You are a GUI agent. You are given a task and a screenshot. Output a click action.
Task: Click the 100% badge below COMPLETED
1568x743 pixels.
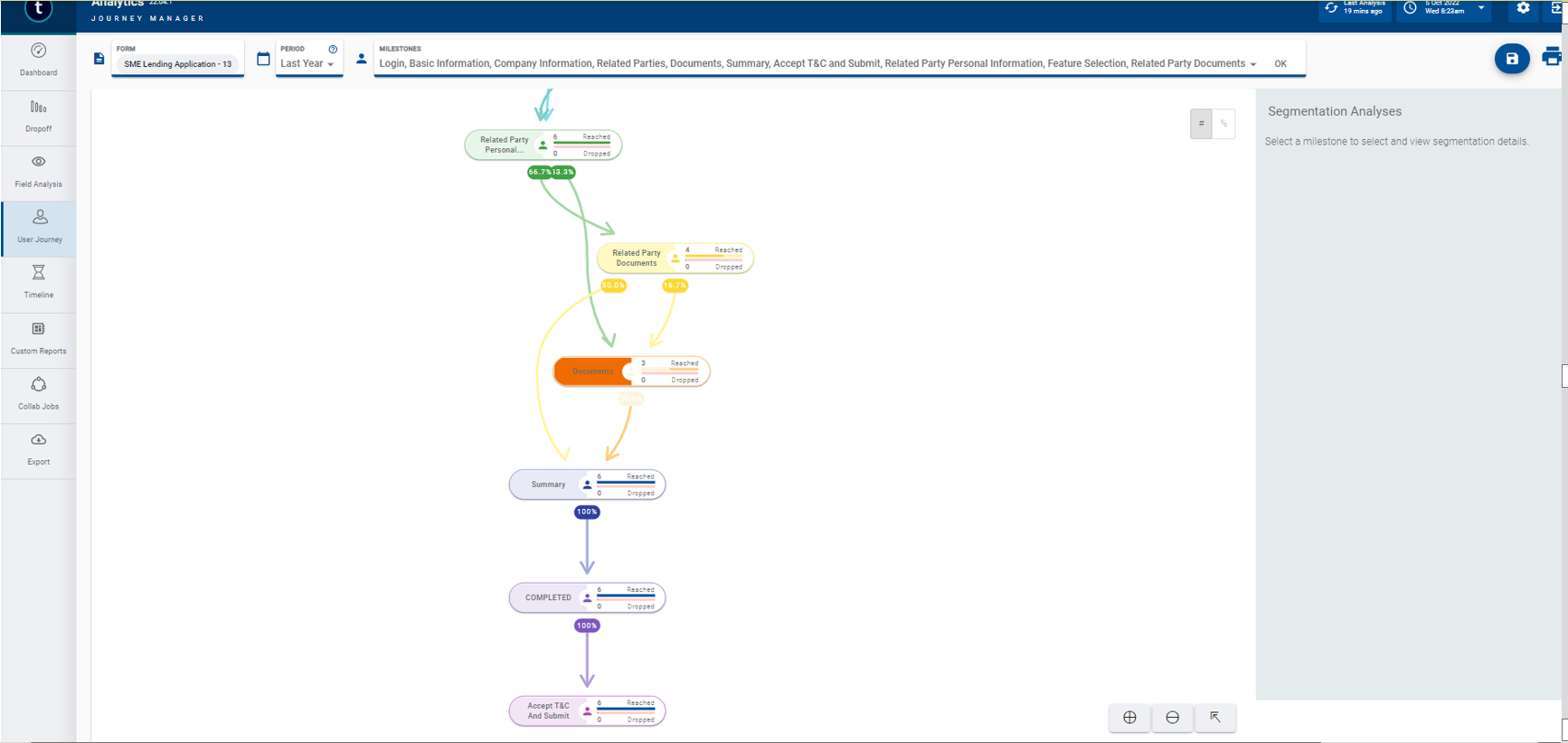pyautogui.click(x=587, y=625)
